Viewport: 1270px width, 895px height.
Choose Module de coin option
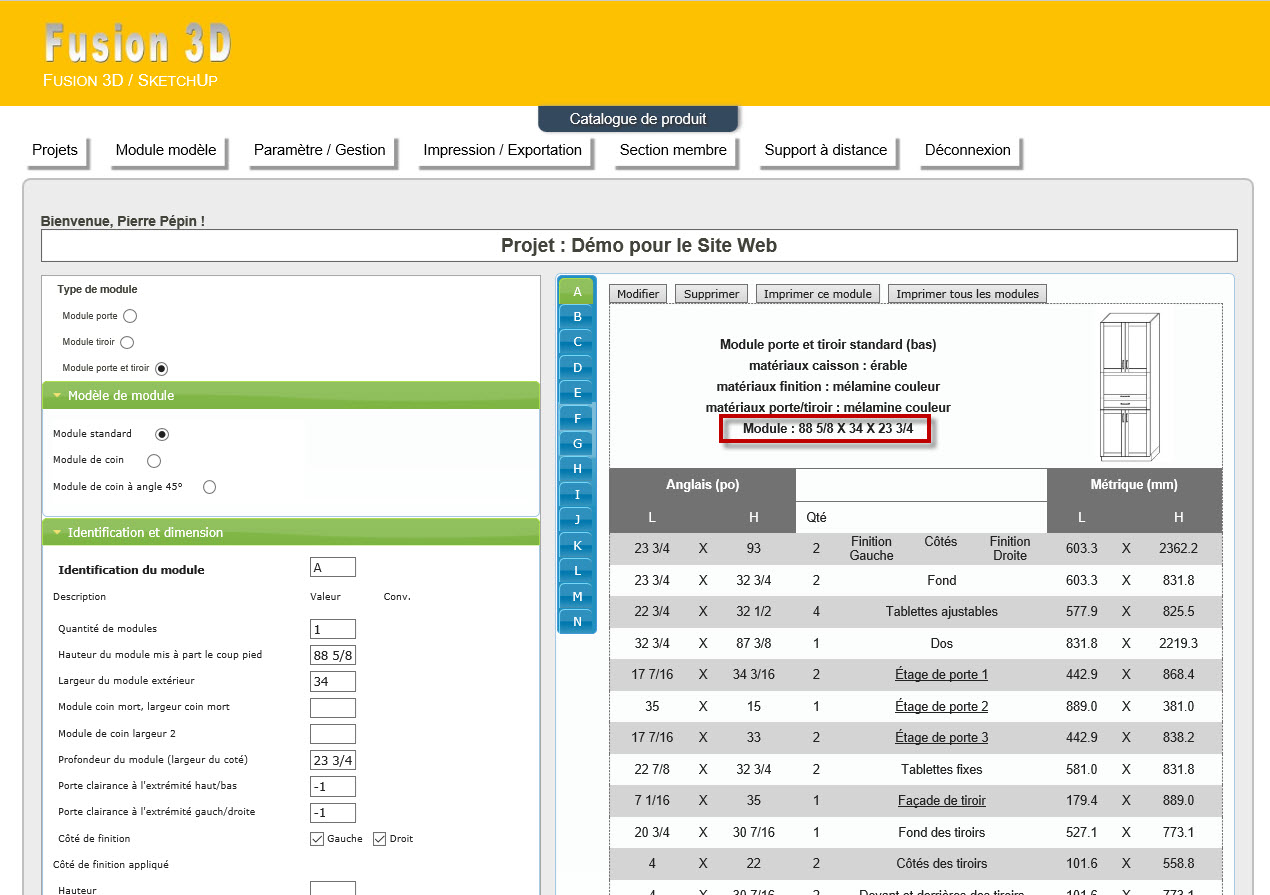[154, 461]
